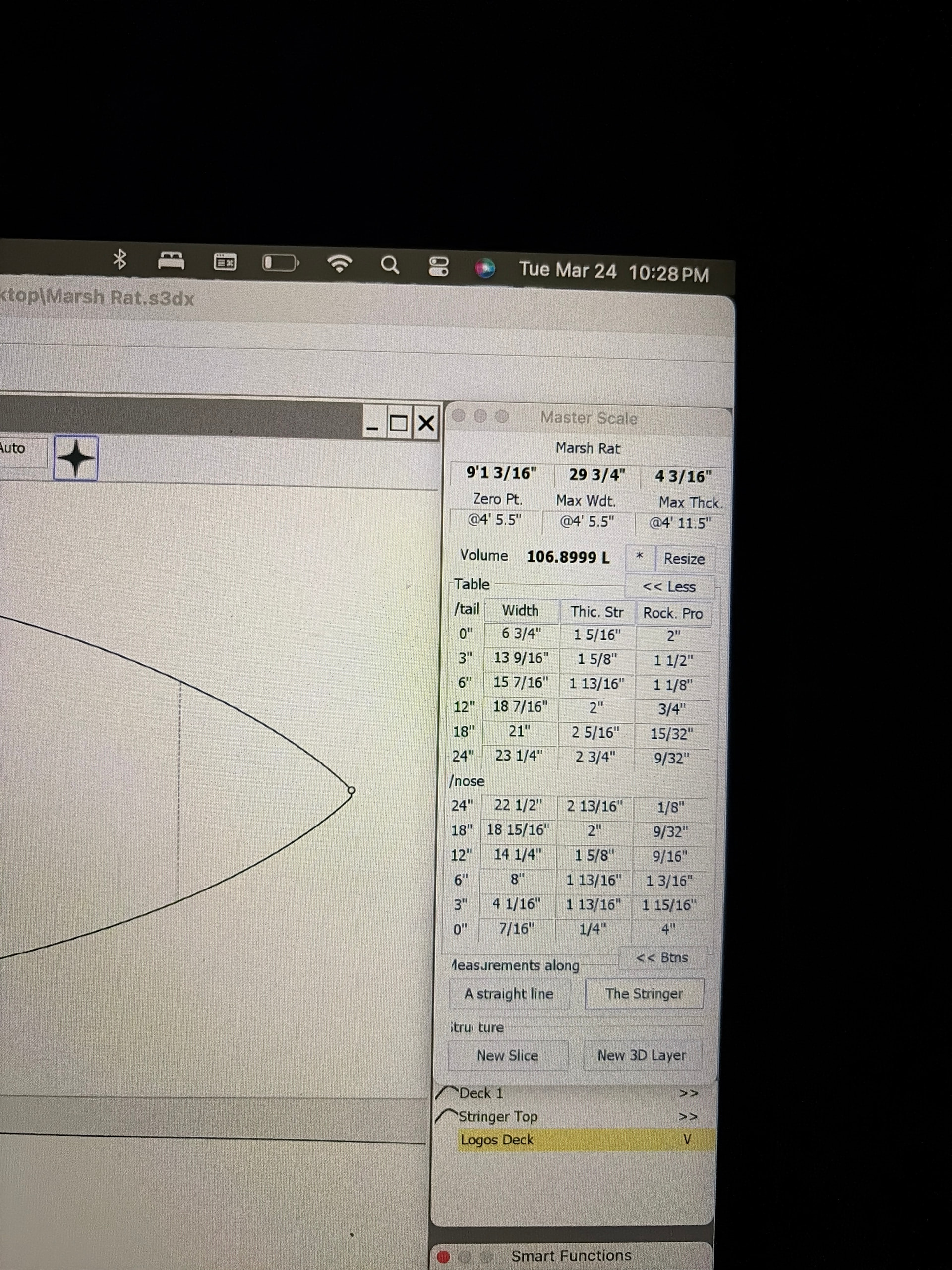This screenshot has height=1270, width=952.
Task: Click the Bluetooth menu bar icon
Action: click(119, 259)
